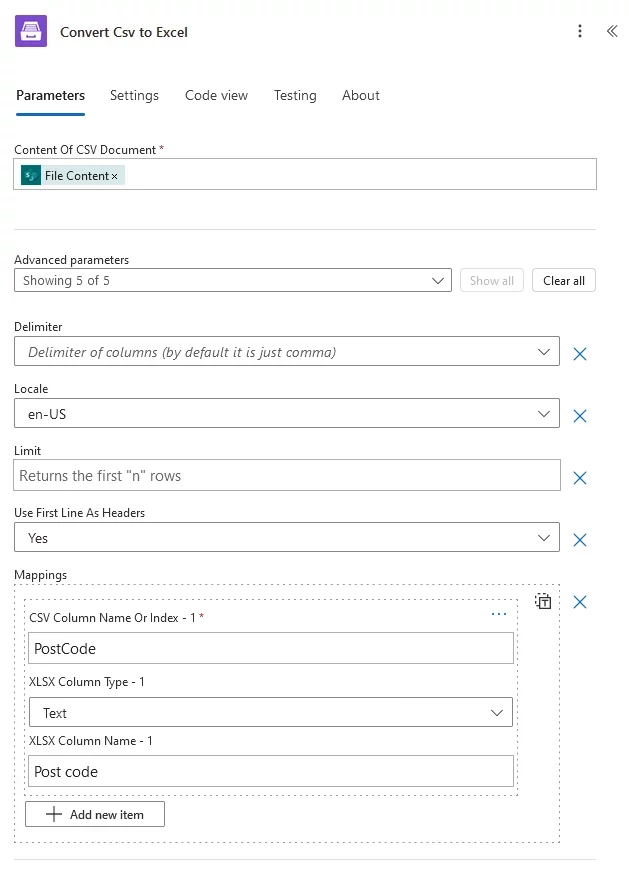Click the Convert Csv to Excel connector icon
629x895 pixels.
tap(31, 31)
